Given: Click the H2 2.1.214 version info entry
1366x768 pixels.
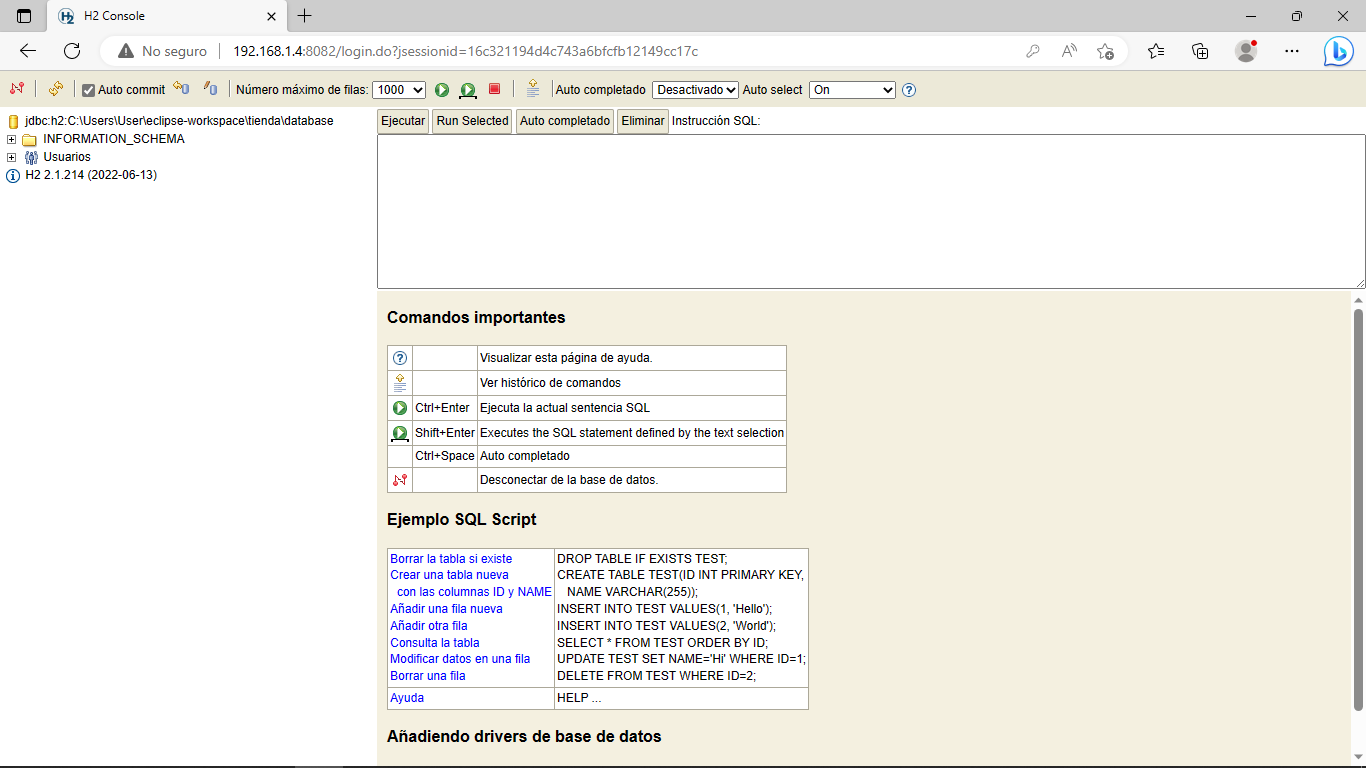Looking at the screenshot, I should point(91,175).
